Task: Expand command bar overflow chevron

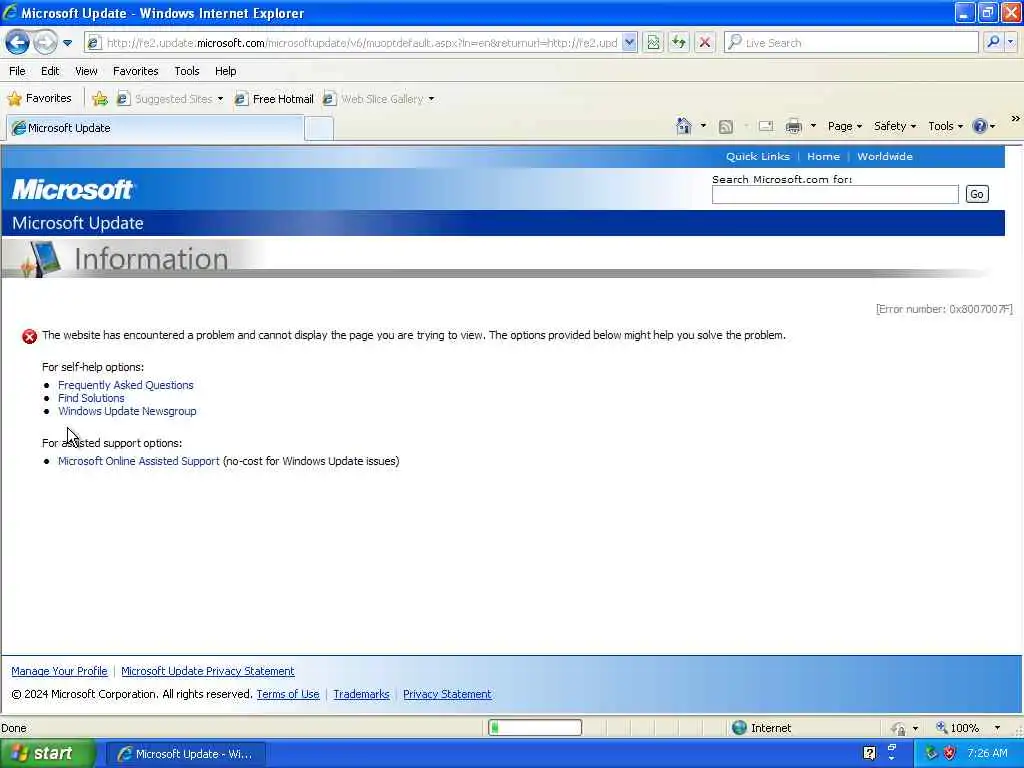Action: [x=1016, y=119]
